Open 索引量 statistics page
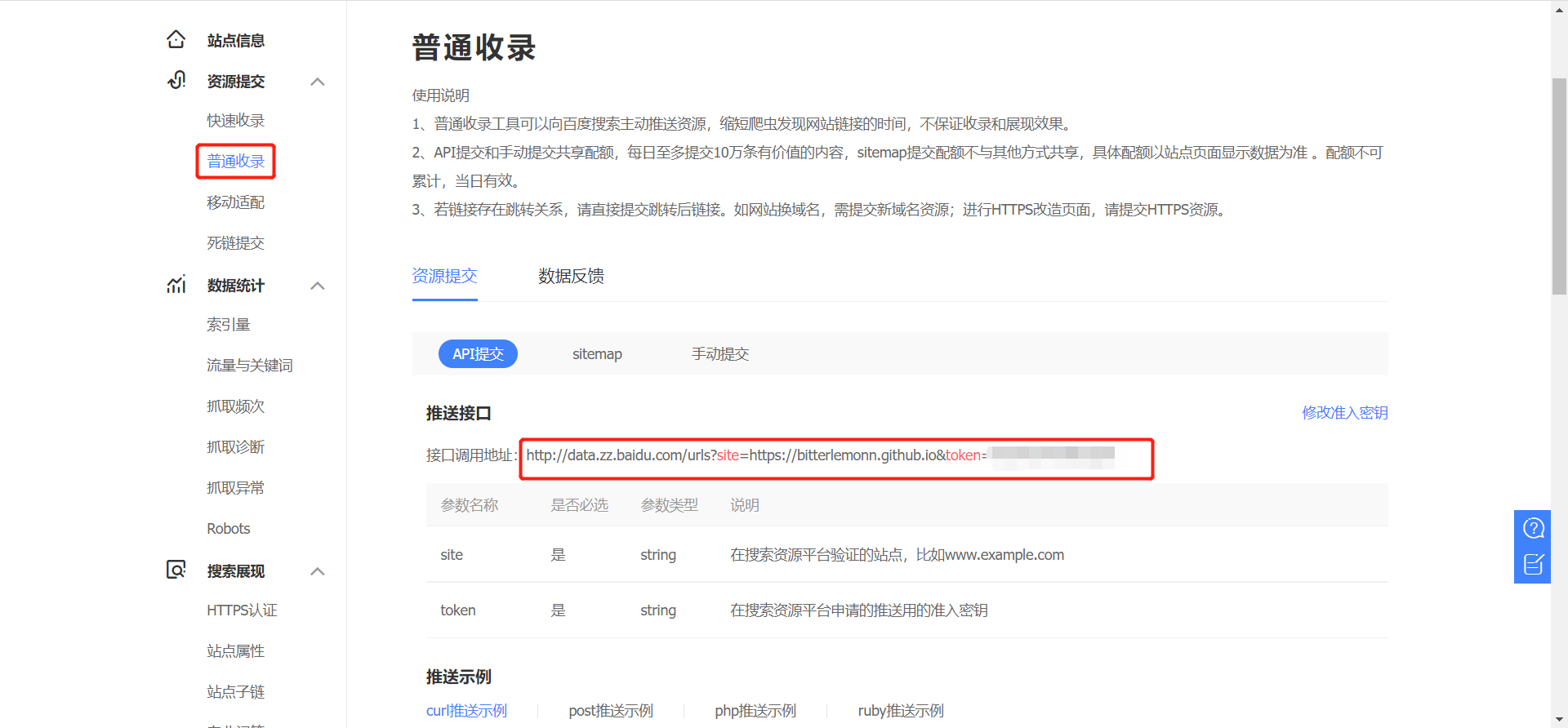 pyautogui.click(x=228, y=325)
